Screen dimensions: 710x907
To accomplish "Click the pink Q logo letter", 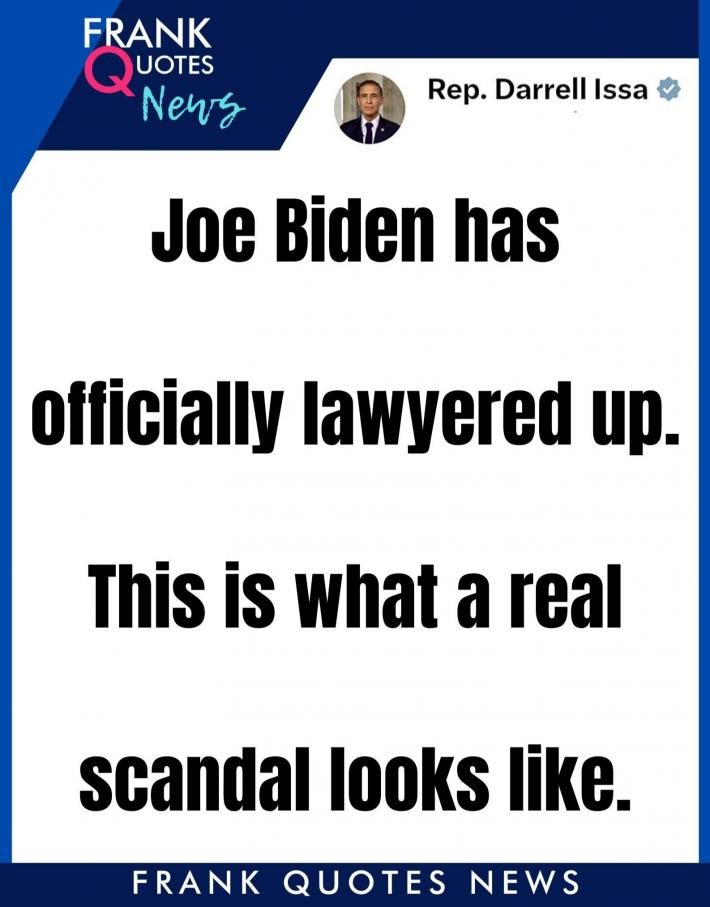I will [108, 72].
